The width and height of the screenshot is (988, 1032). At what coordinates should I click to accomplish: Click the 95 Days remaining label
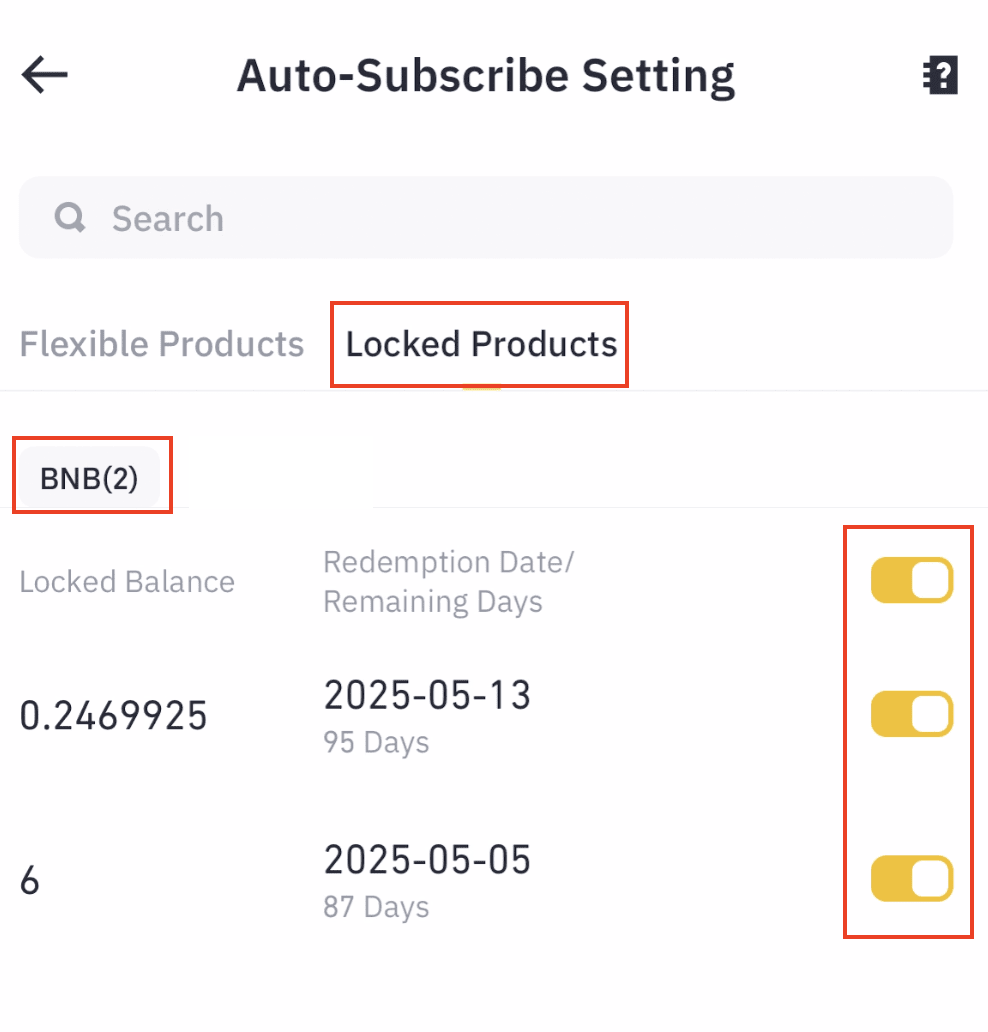coord(376,743)
